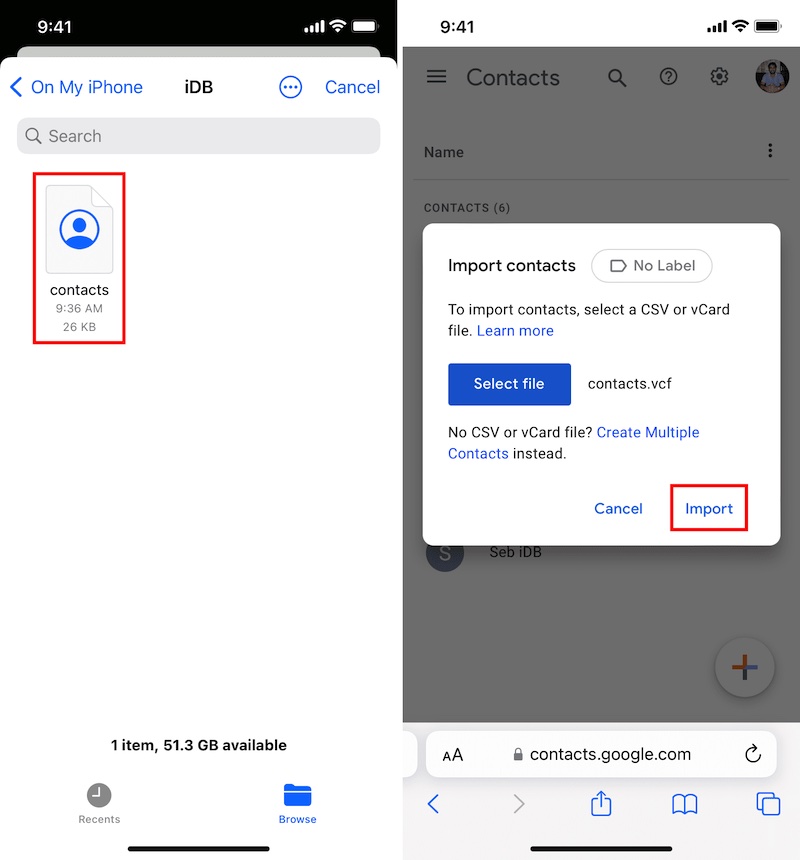
Task: Tap the blue Select file button
Action: point(509,384)
